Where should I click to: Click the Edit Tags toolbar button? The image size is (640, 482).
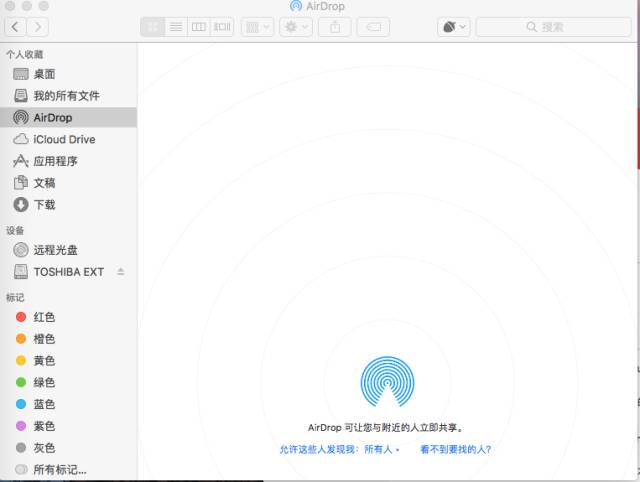[x=373, y=27]
